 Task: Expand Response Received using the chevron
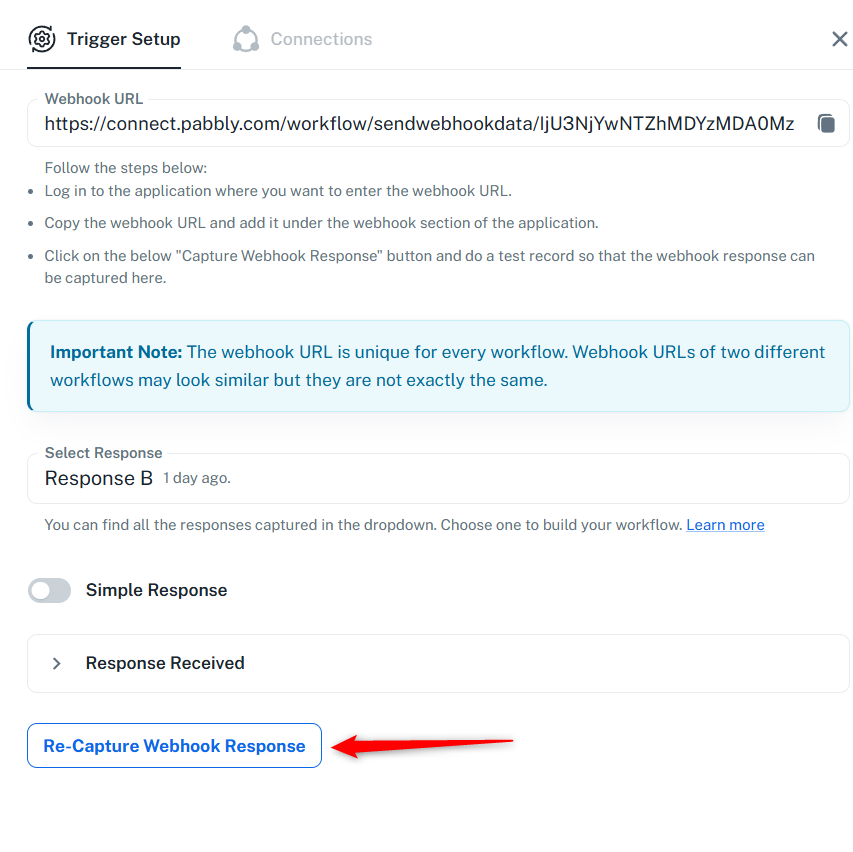[x=57, y=663]
